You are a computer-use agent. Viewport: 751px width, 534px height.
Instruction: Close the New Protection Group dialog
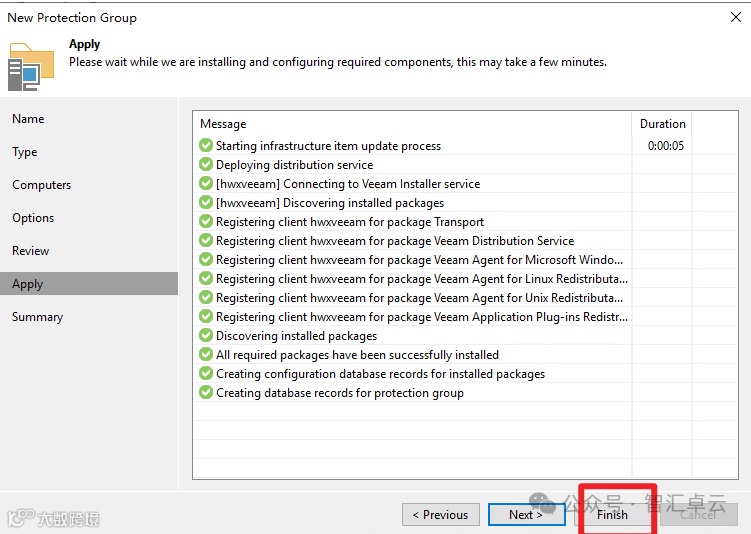(736, 17)
